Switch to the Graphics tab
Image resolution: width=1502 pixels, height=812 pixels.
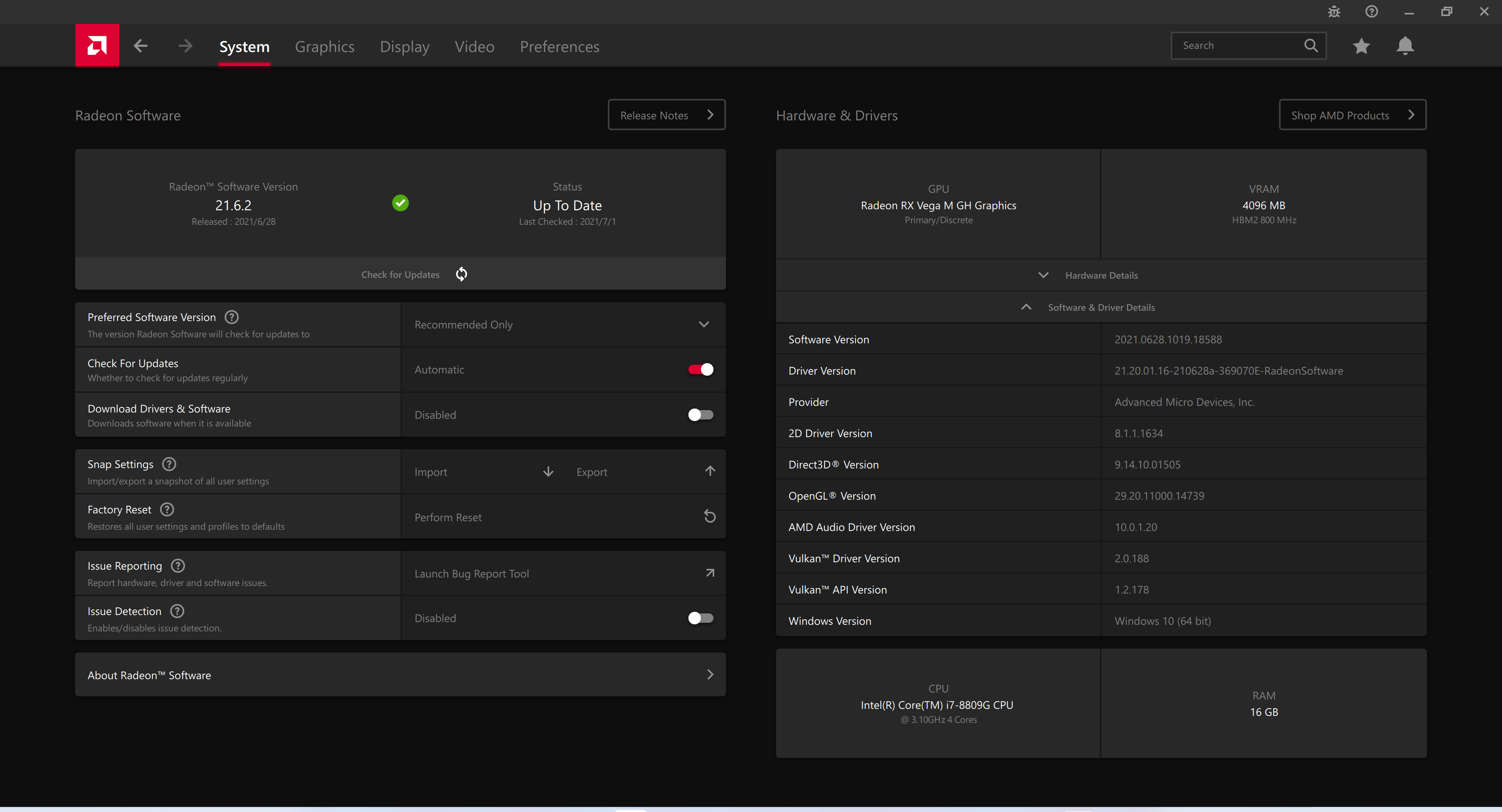[324, 47]
